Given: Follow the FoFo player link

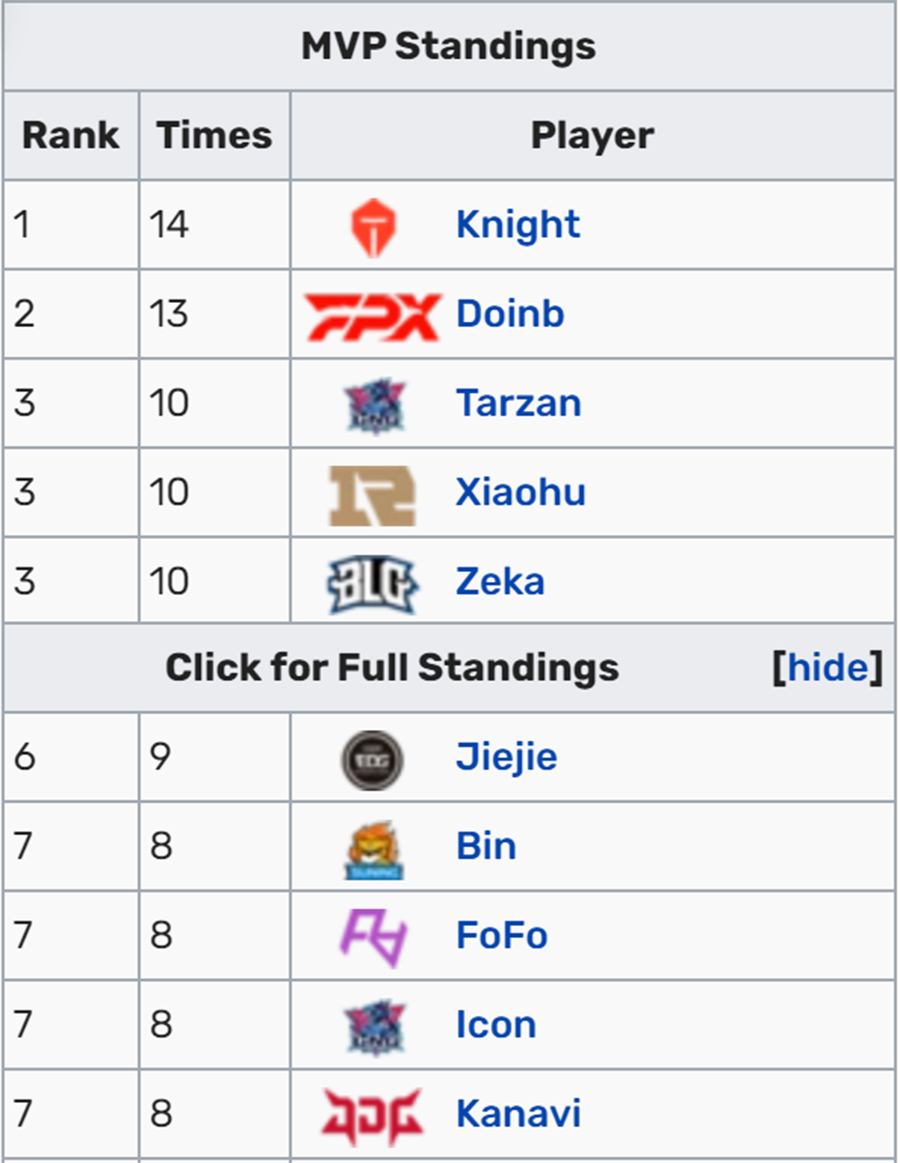Looking at the screenshot, I should point(502,935).
